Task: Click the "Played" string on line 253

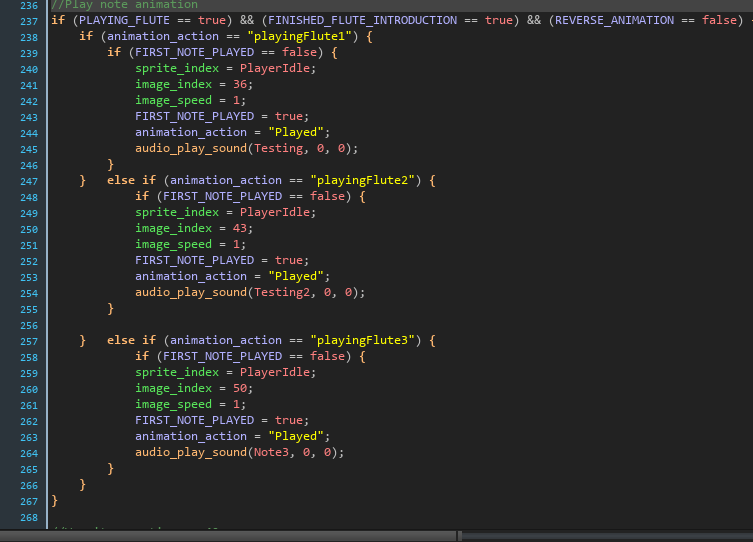Action: coord(296,277)
